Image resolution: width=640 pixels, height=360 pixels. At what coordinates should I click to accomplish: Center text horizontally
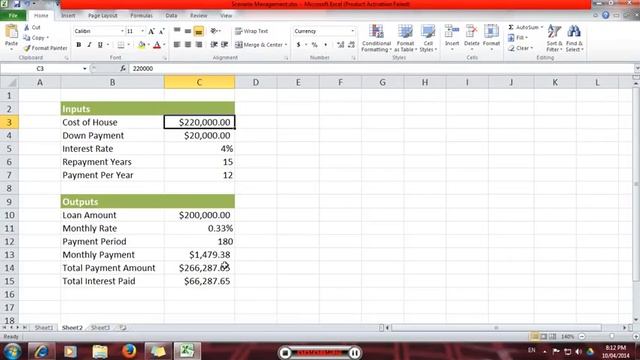coord(188,44)
